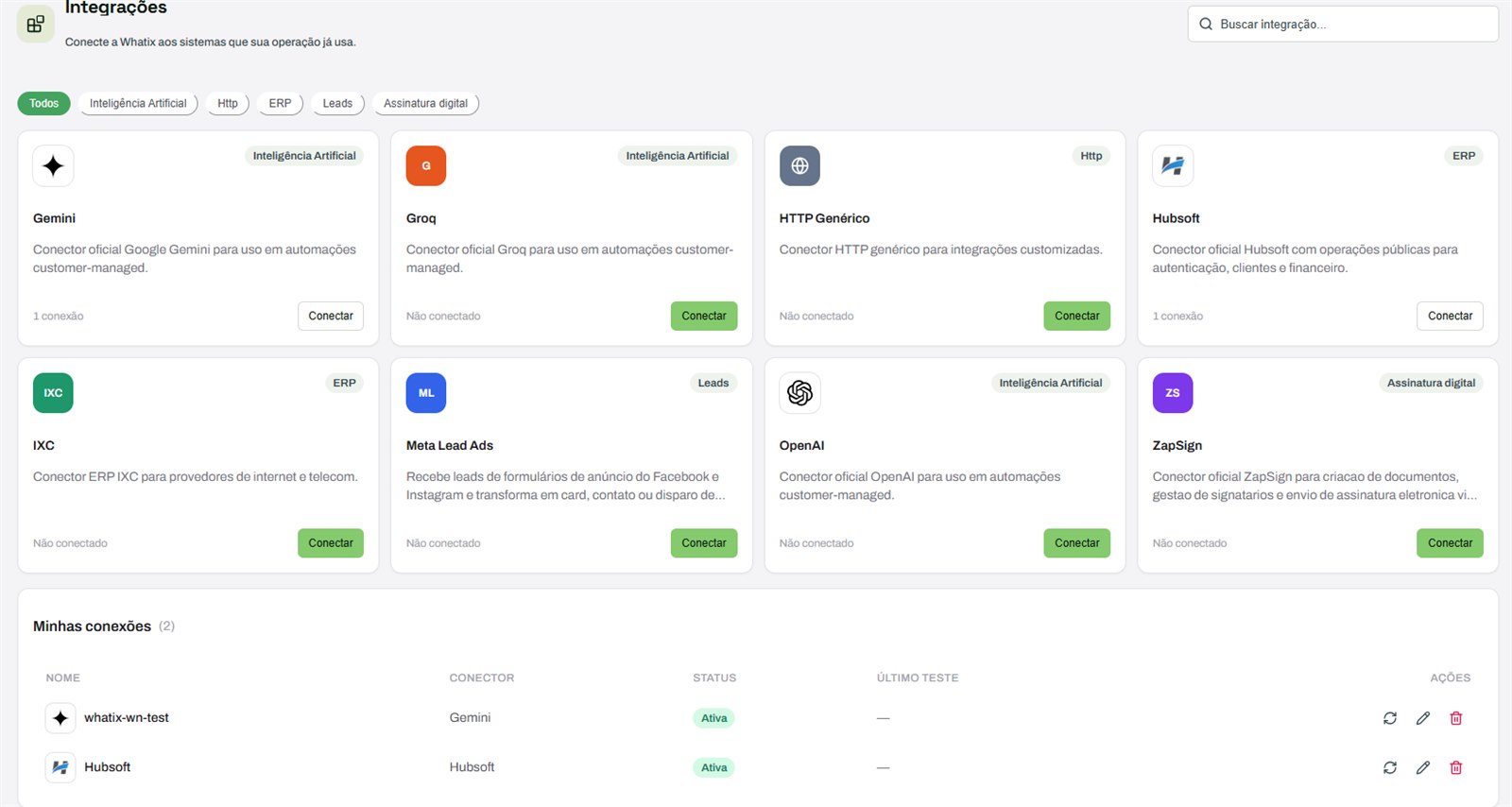Click the ZapSign card title
Image resolution: width=1512 pixels, height=807 pixels.
(x=1177, y=445)
